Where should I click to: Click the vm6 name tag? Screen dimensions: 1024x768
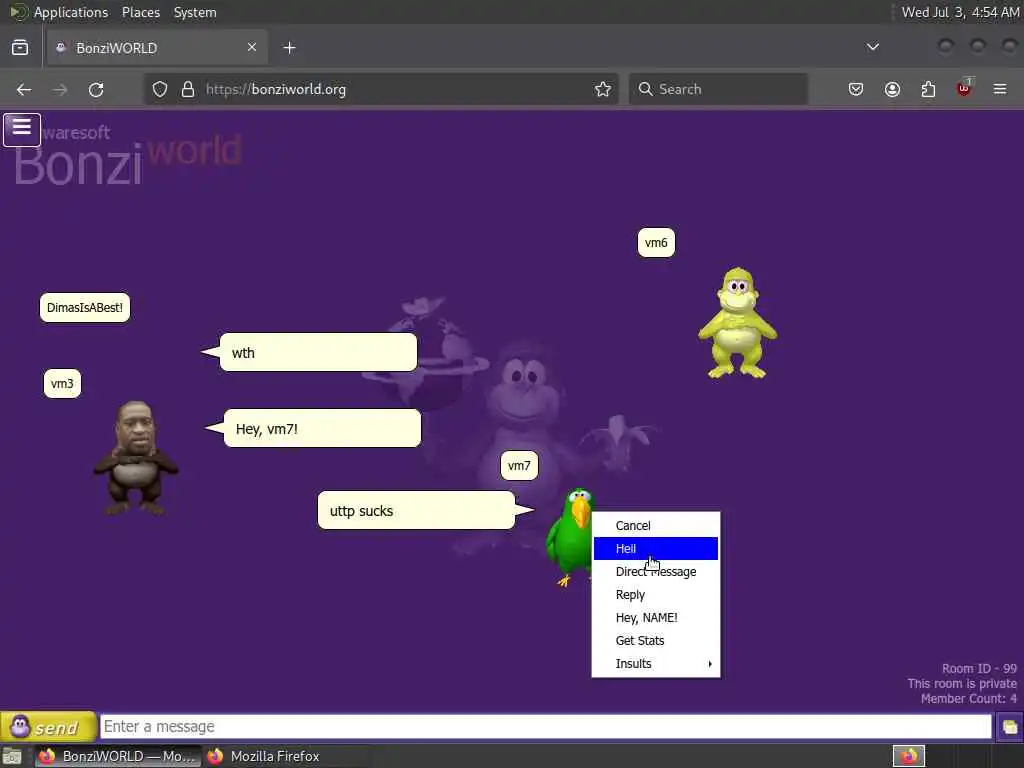click(656, 243)
